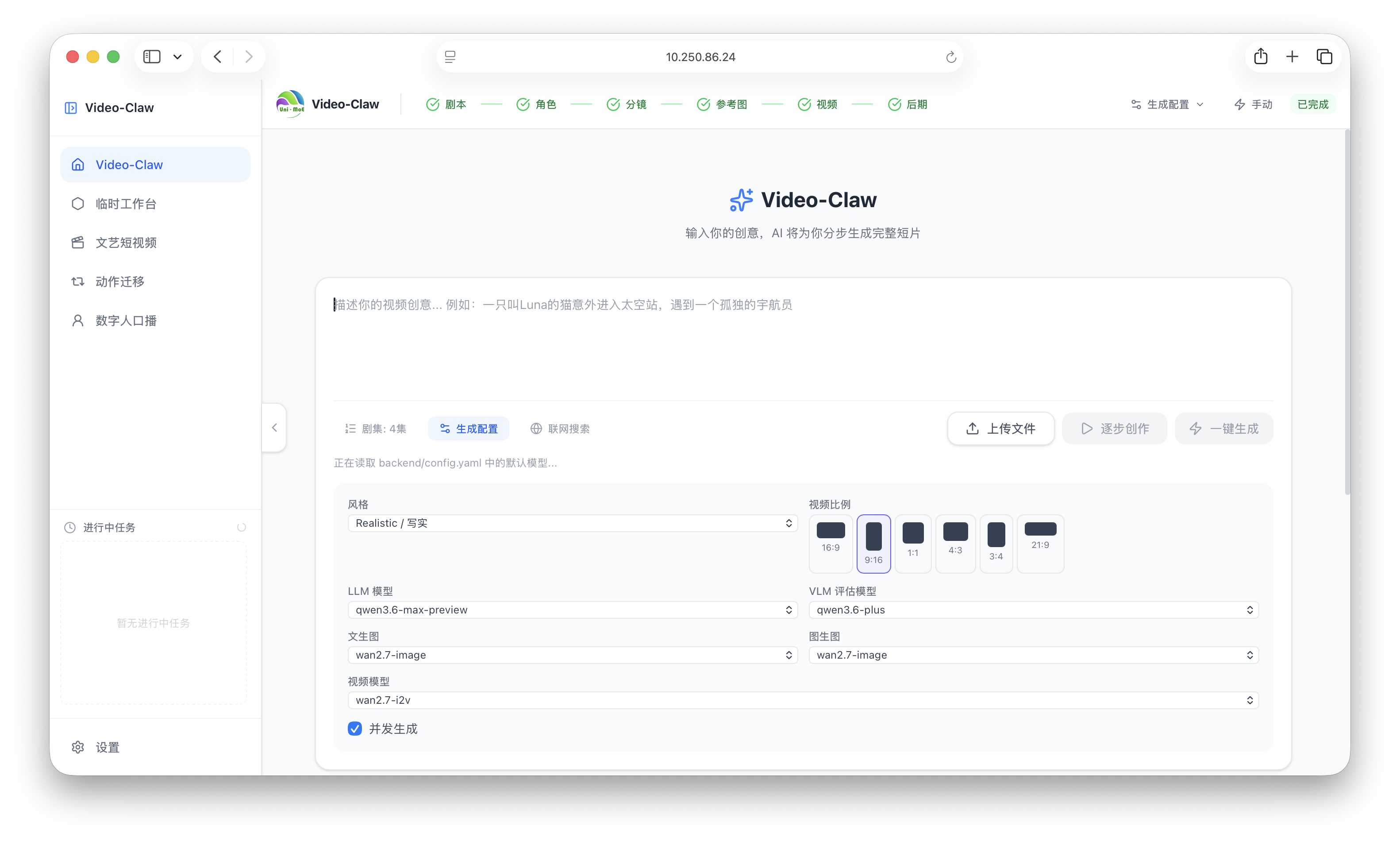Select the 21:9 video ratio
This screenshot has width=1400, height=841.
click(1040, 543)
